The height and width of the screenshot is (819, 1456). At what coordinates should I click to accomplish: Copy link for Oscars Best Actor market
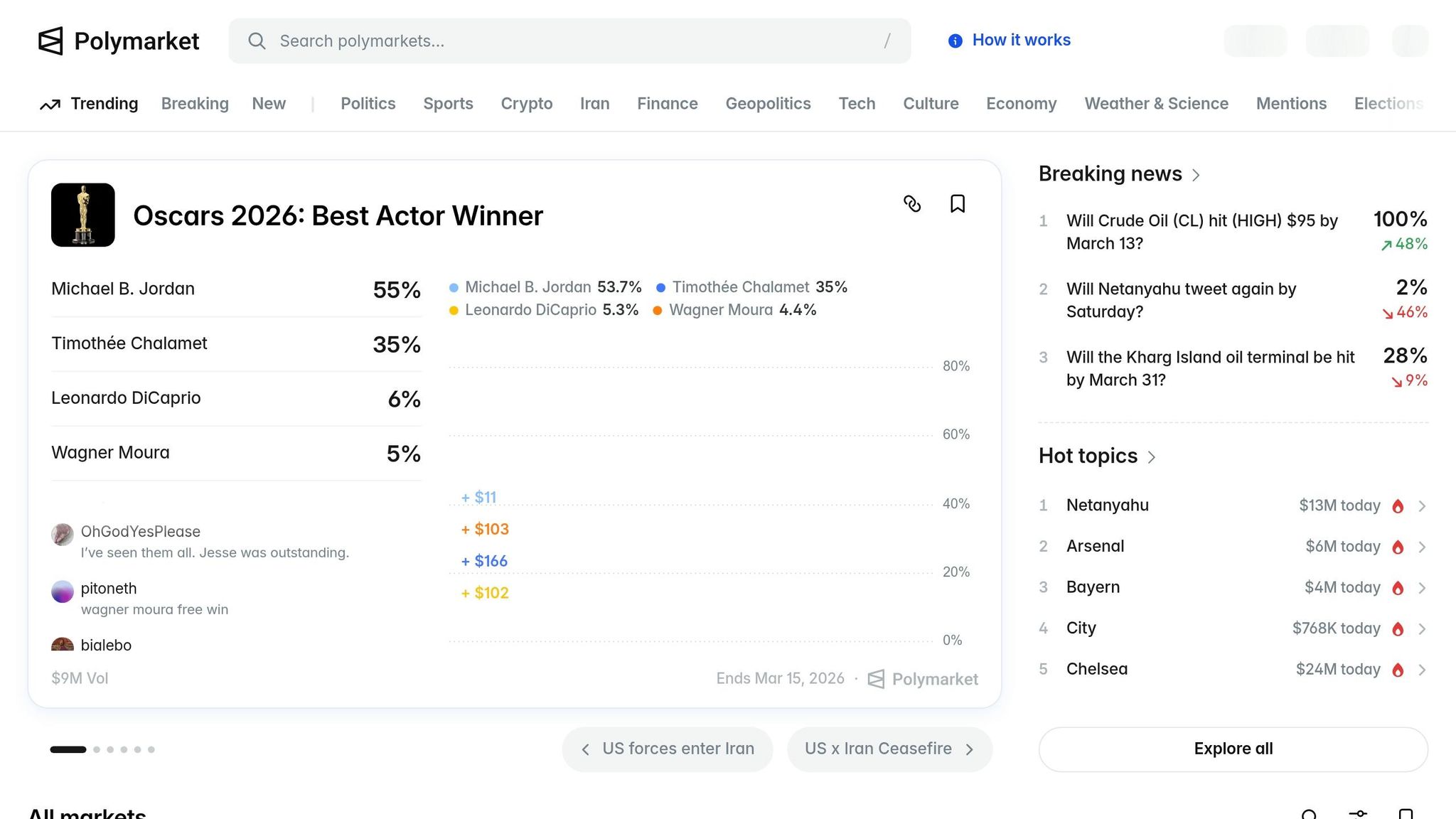[912, 204]
